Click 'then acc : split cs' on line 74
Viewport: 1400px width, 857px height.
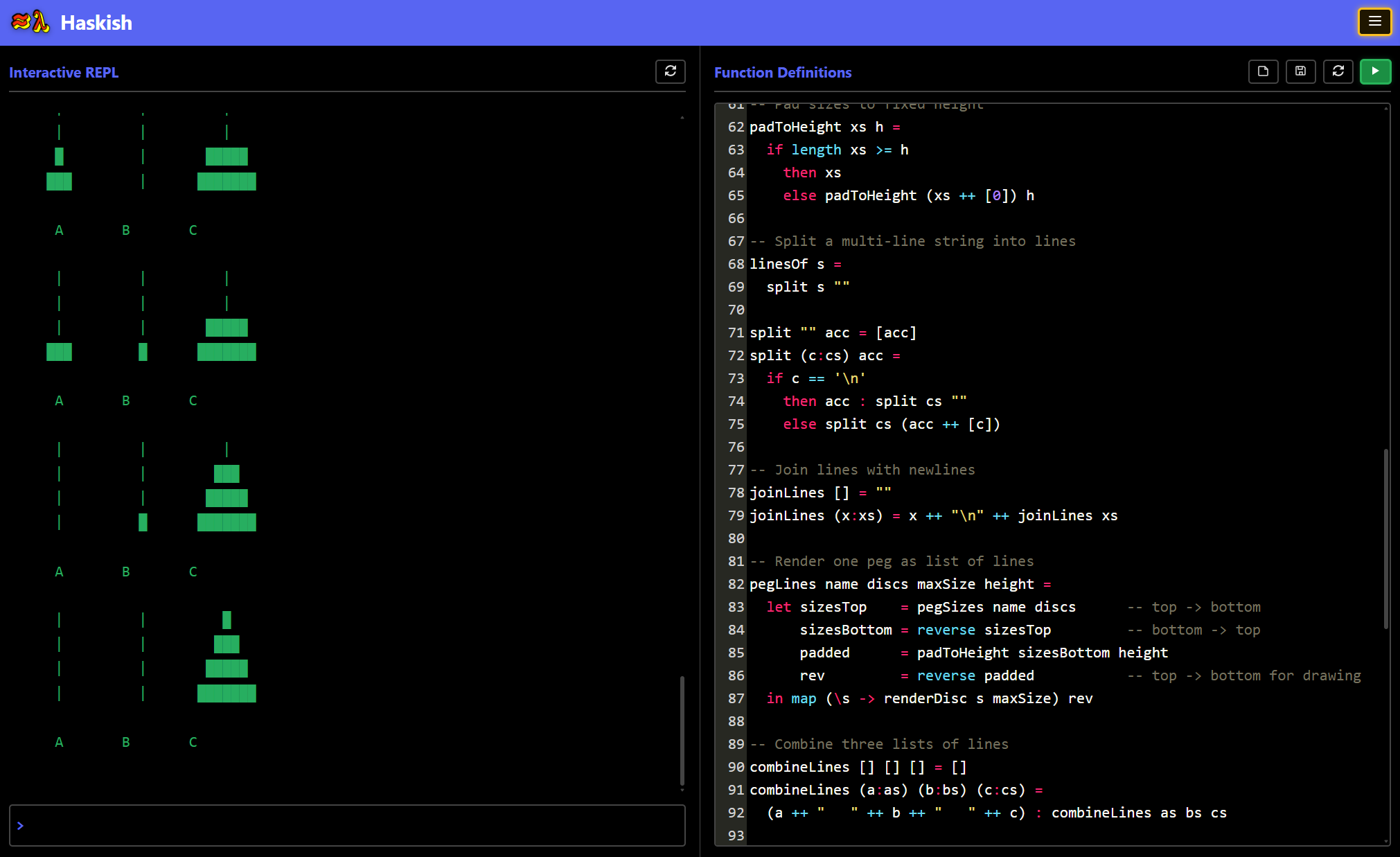pos(875,401)
